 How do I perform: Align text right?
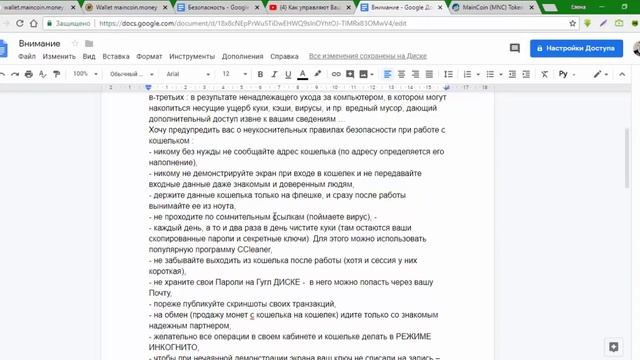point(415,74)
